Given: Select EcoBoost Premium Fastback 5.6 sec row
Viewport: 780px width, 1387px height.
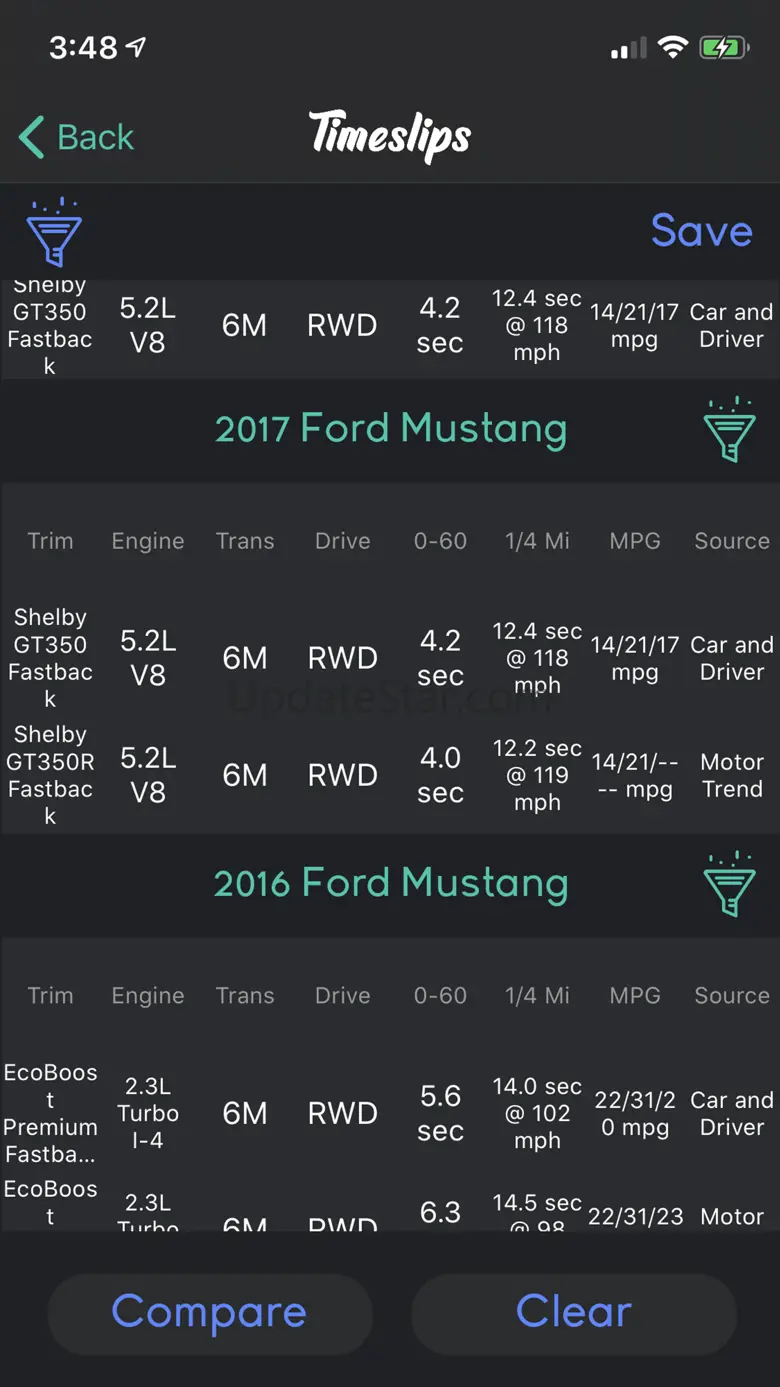Looking at the screenshot, I should (390, 1113).
